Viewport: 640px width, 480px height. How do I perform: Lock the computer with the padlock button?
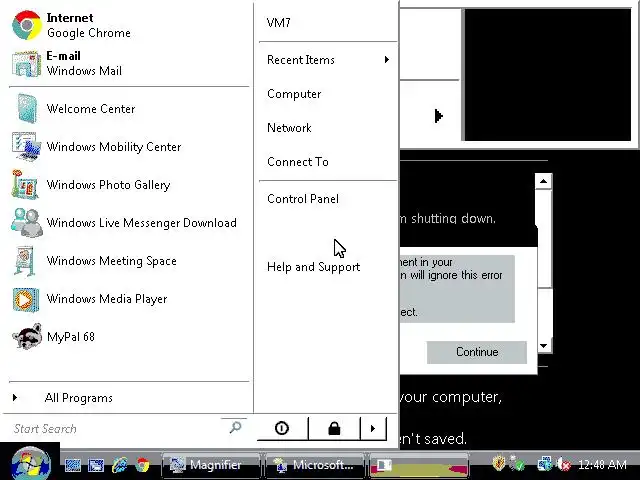(x=334, y=428)
